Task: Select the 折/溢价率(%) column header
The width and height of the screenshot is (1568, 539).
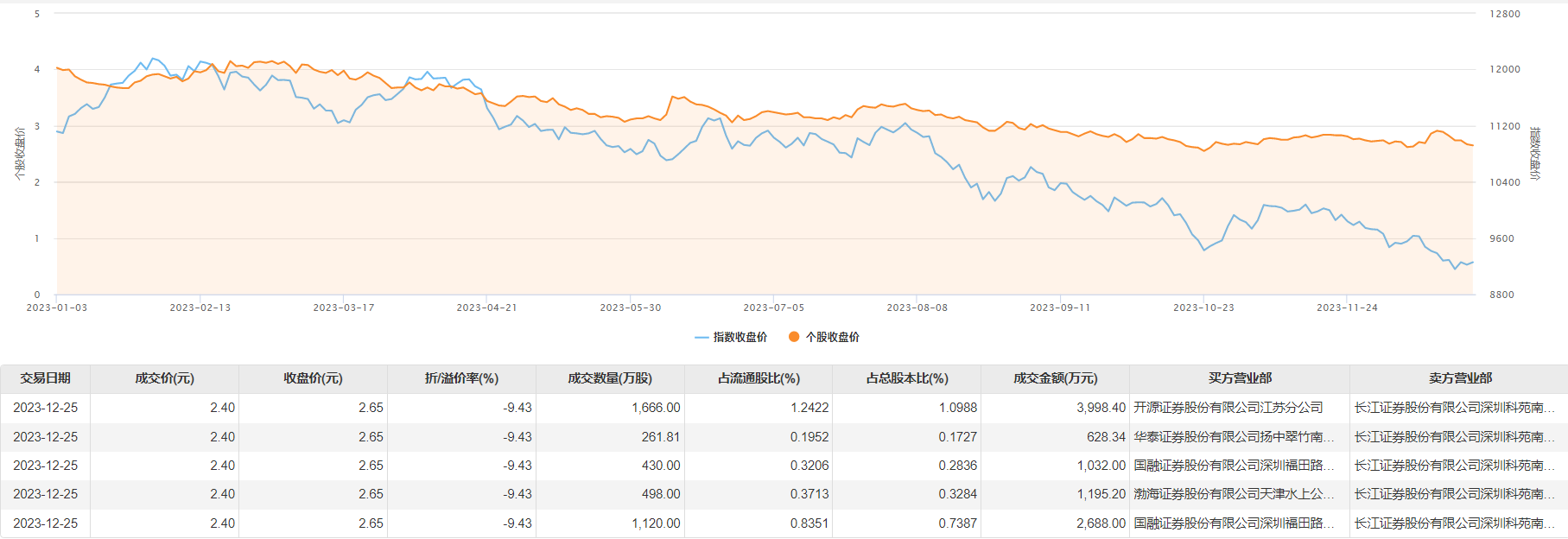Action: pyautogui.click(x=461, y=378)
